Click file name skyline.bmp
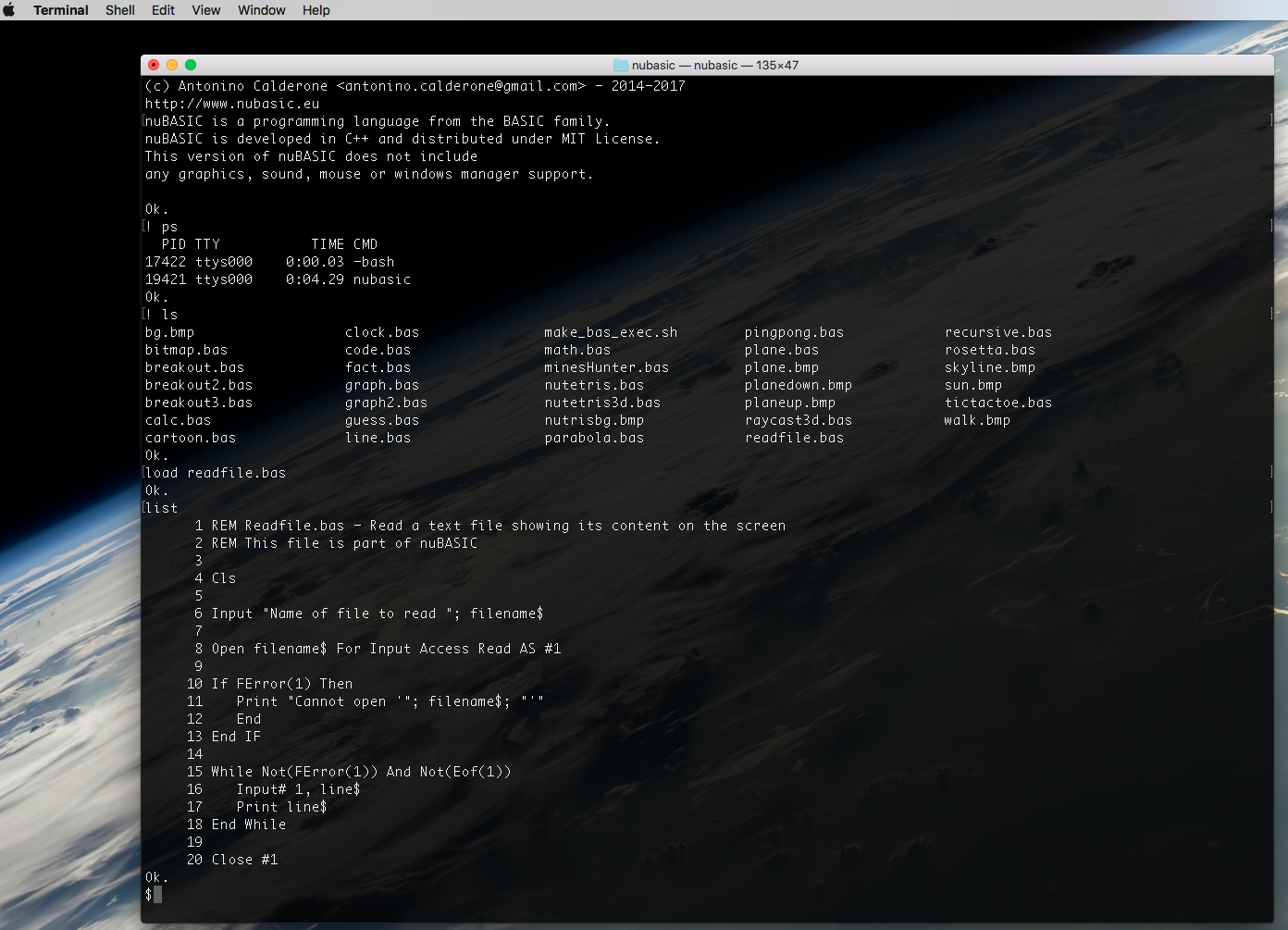 click(990, 367)
